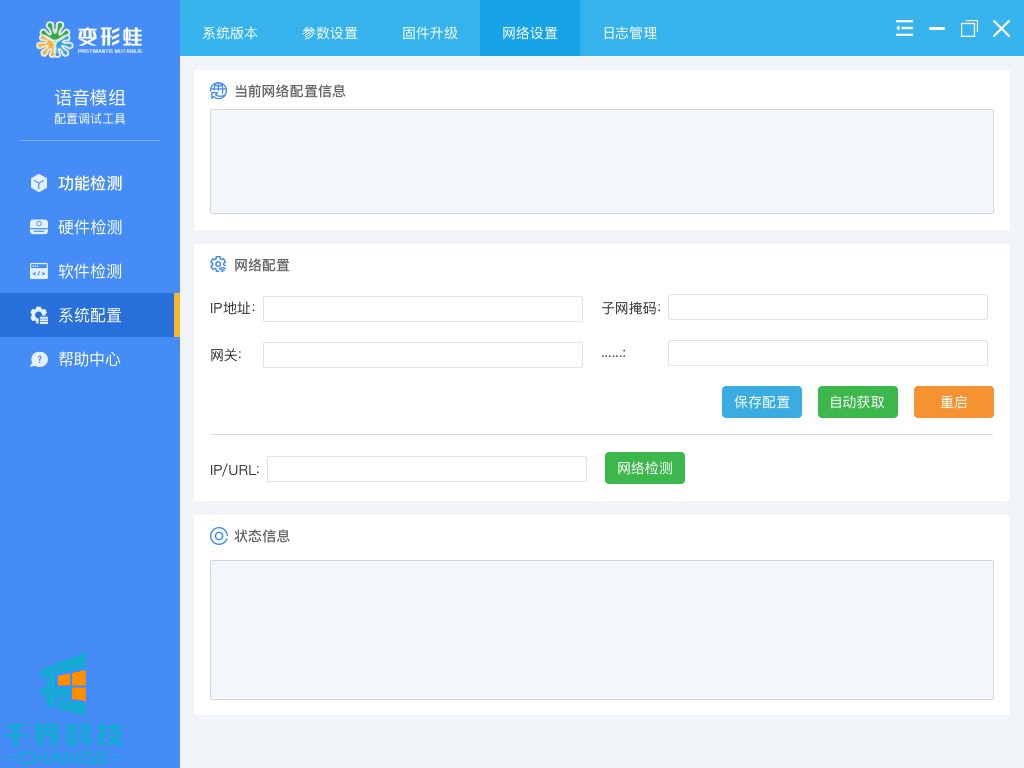Open the menu list icon in title bar

click(904, 29)
